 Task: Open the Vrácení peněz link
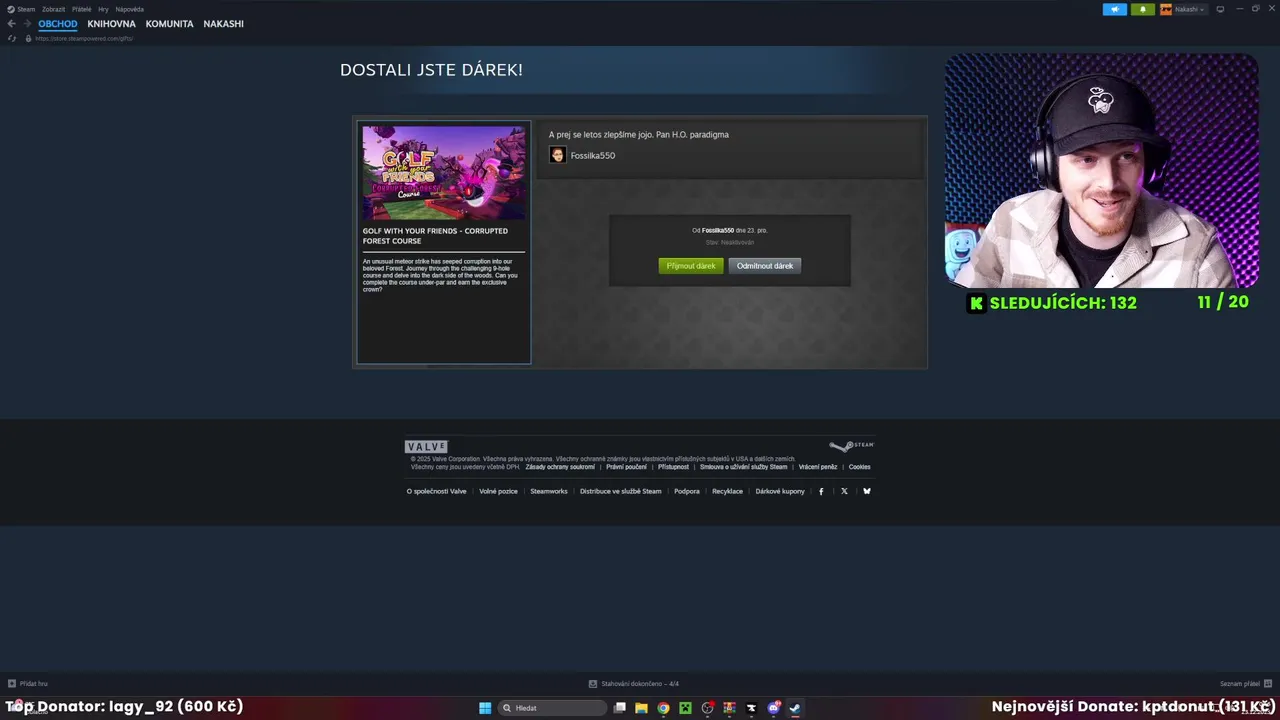click(x=818, y=467)
